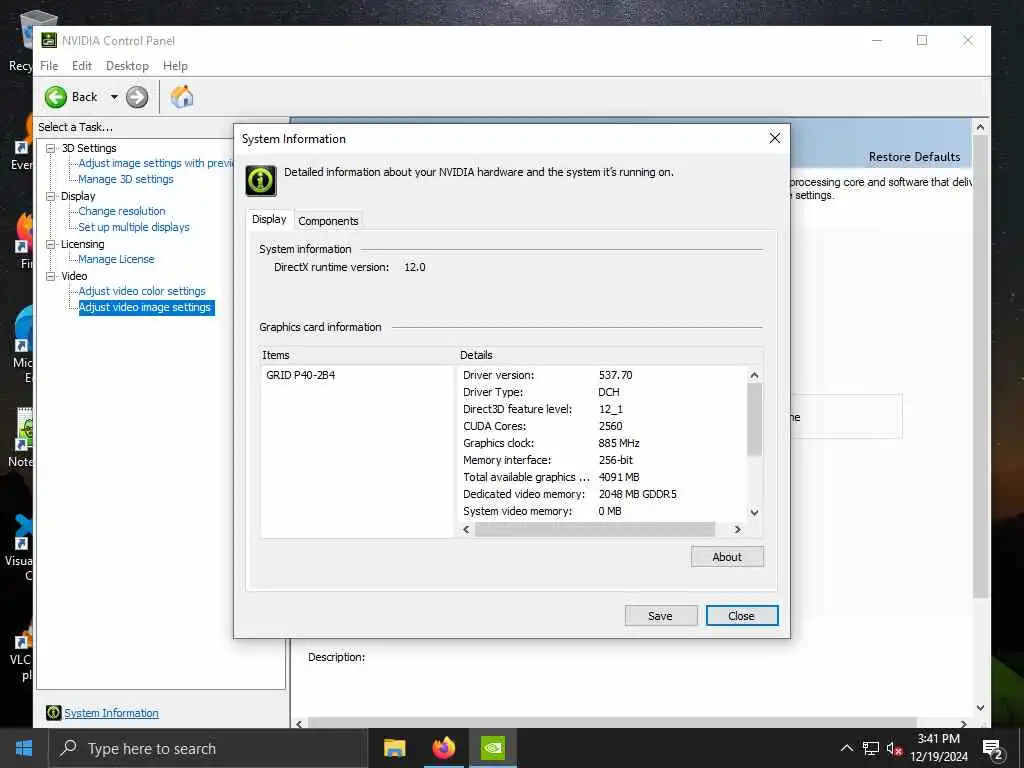Screen dimensions: 1024x768
Task: Open the Edit menu
Action: (82, 66)
